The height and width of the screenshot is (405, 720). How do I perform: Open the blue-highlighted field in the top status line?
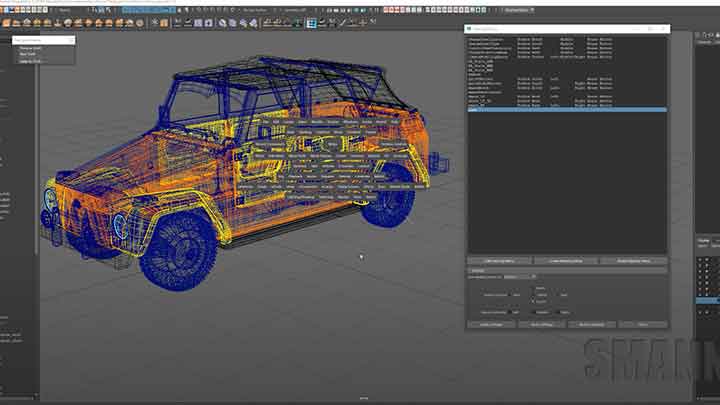[x=148, y=10]
